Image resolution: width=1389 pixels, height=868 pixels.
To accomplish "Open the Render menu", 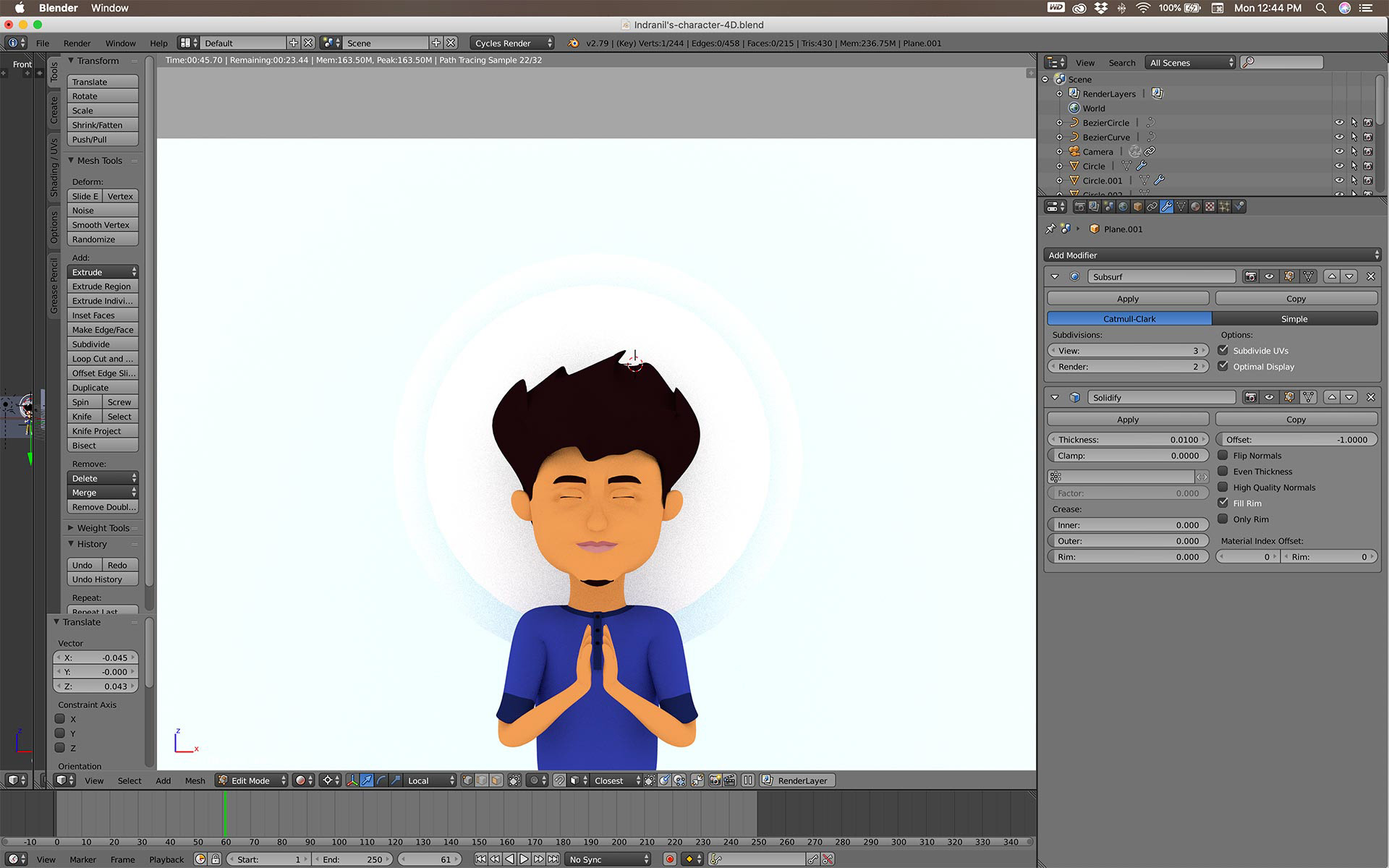I will [77, 43].
